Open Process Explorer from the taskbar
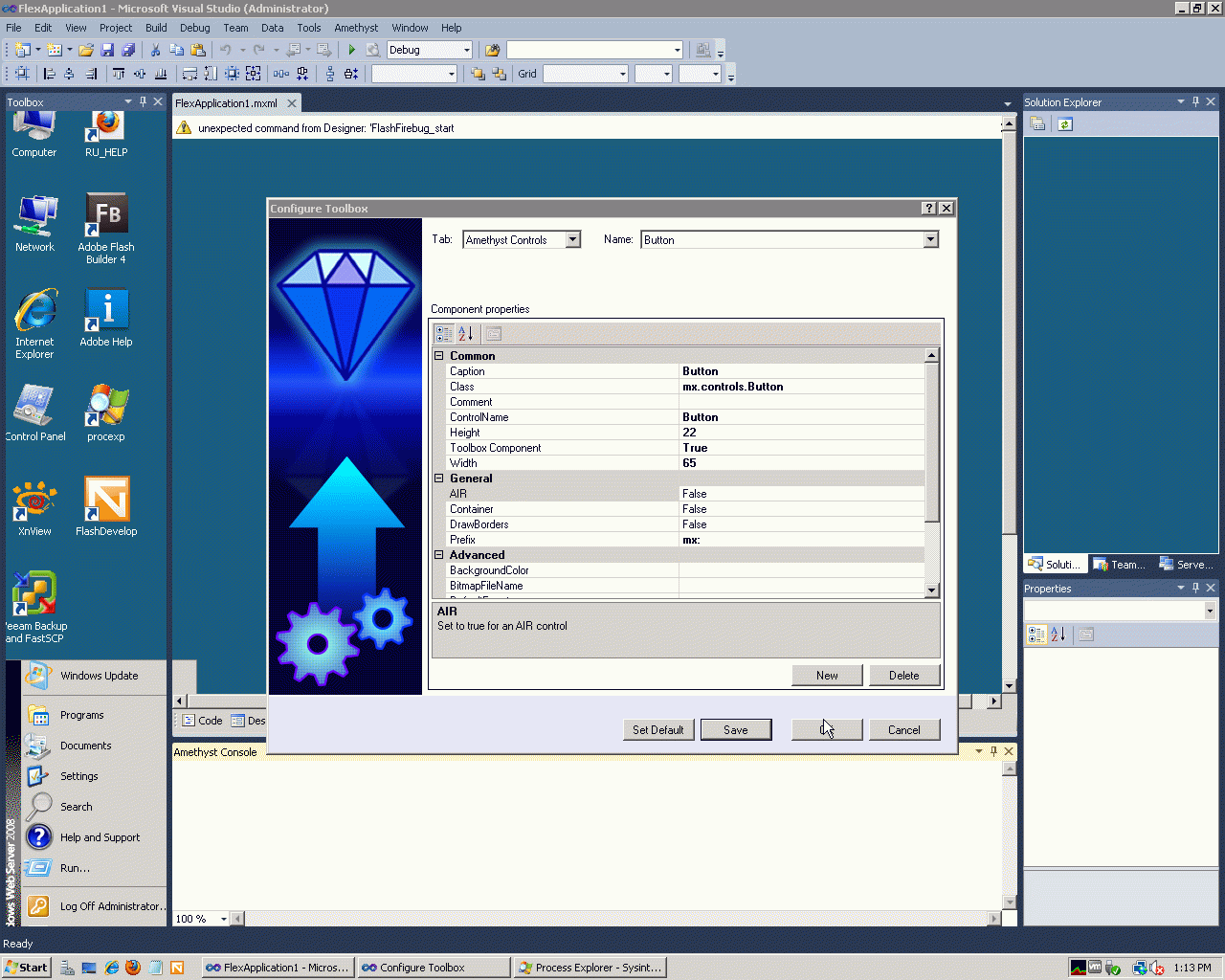The image size is (1225, 980). (590, 968)
